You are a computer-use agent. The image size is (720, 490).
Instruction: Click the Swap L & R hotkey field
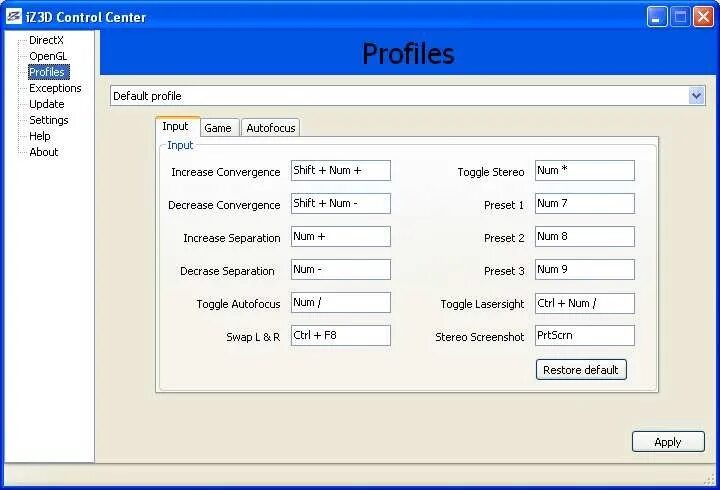(341, 336)
